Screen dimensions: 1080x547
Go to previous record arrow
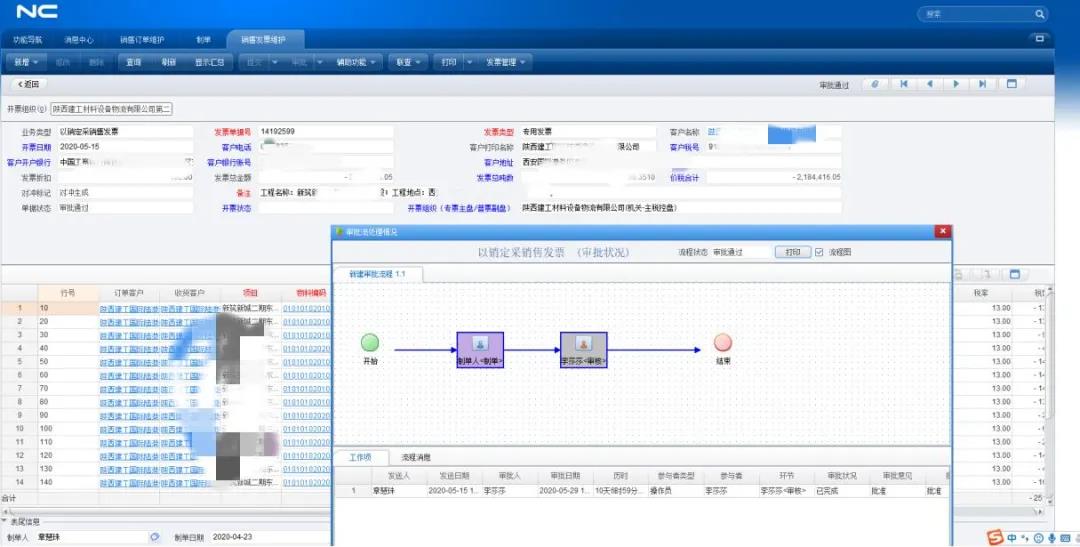(x=930, y=83)
